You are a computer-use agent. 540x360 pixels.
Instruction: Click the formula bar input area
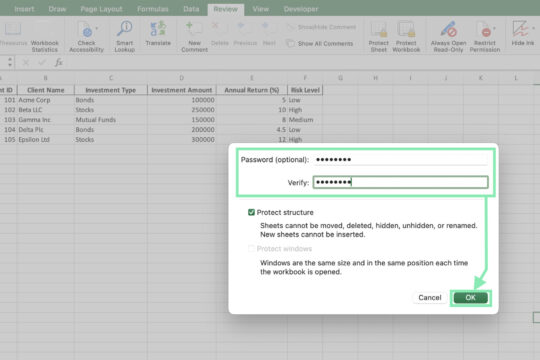303,62
